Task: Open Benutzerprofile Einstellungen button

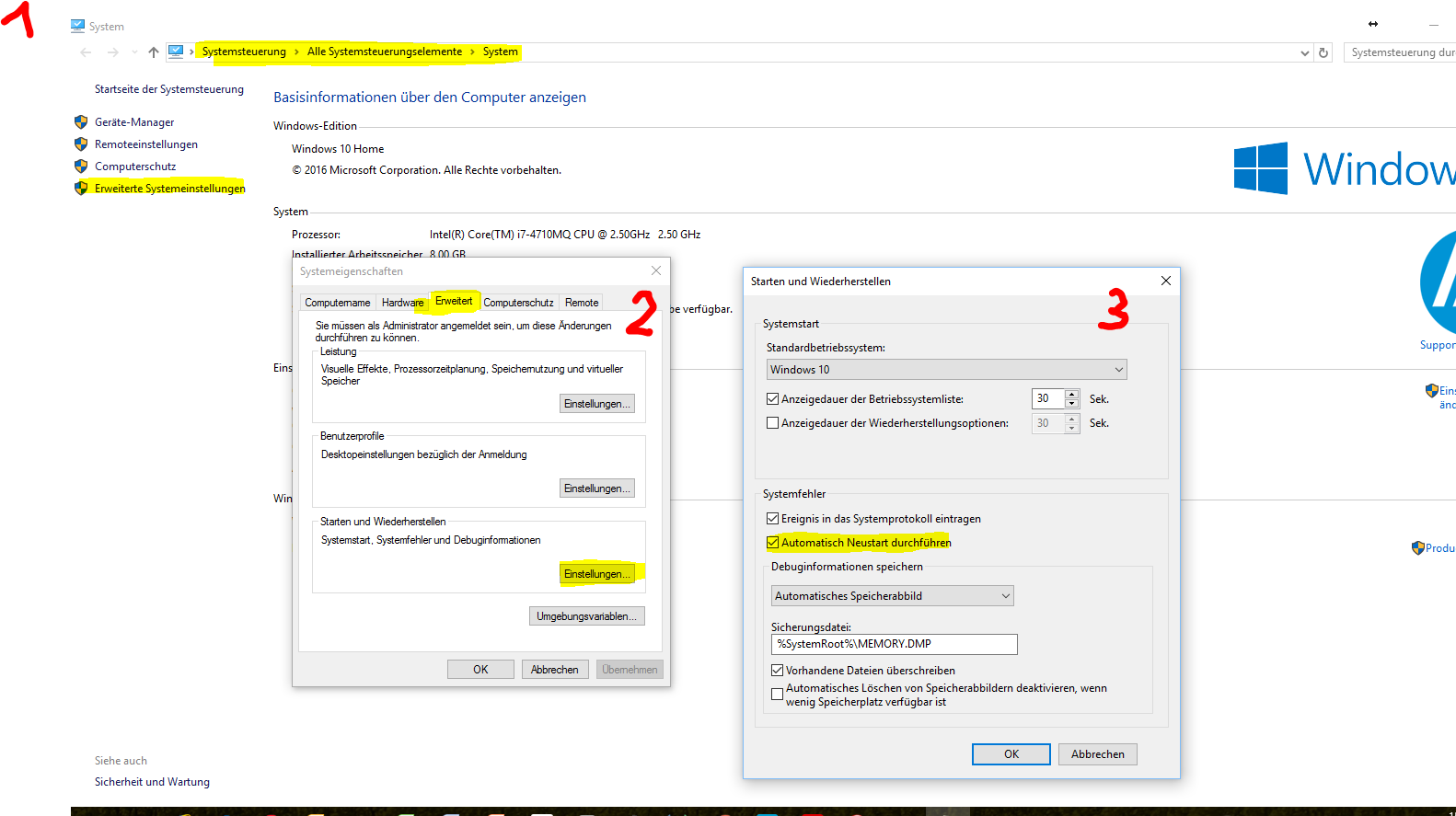Action: (x=597, y=488)
